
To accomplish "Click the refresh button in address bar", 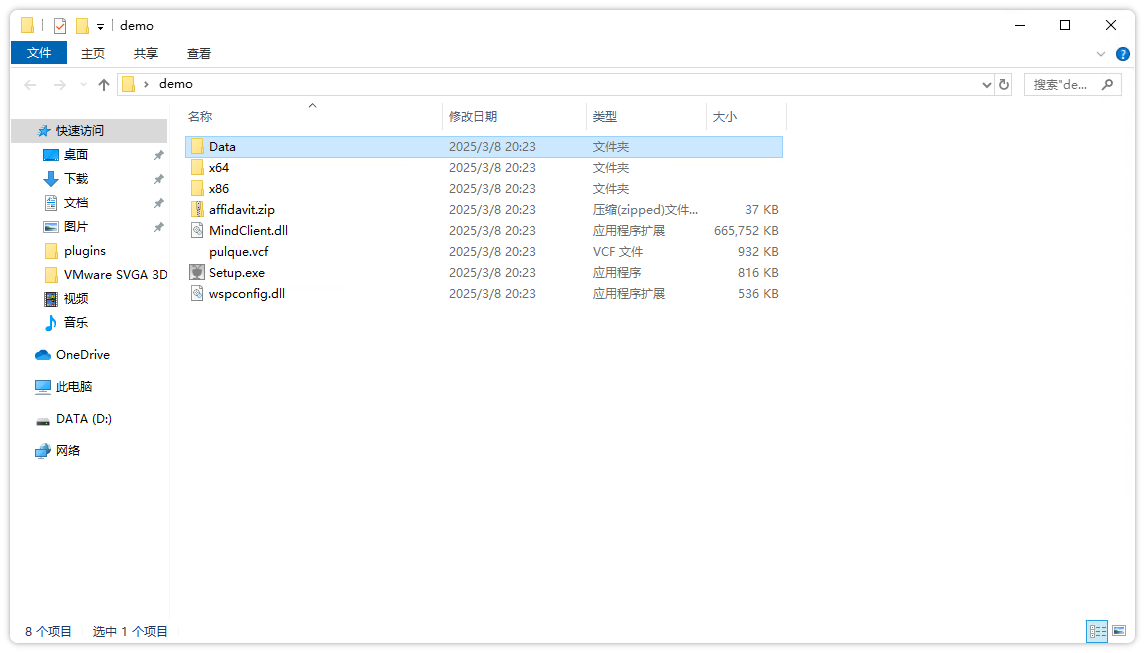I will [x=1004, y=85].
